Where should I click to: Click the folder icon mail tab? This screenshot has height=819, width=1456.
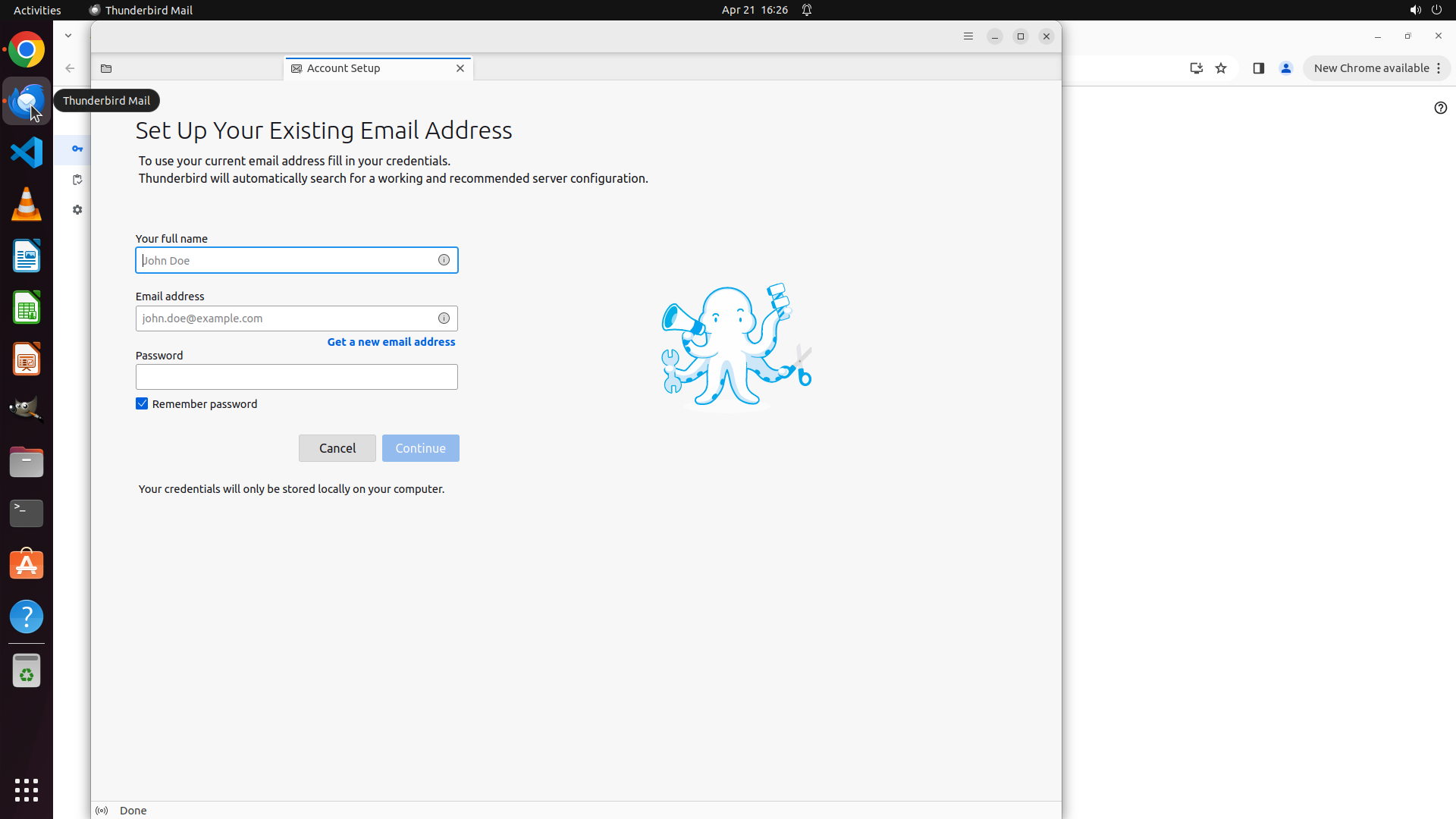point(106,68)
